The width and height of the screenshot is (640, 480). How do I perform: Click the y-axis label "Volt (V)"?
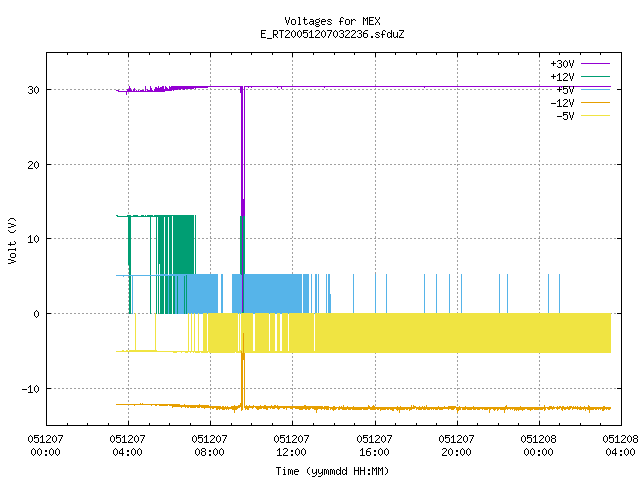12,241
